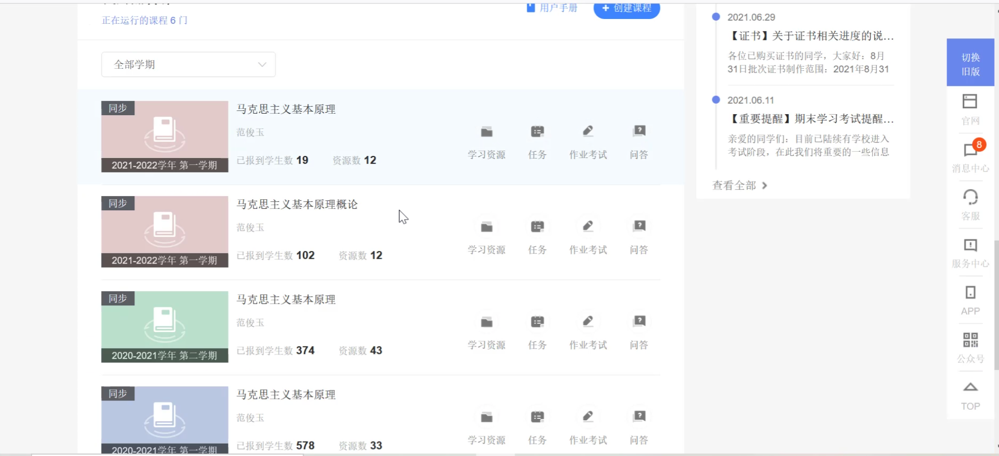Image resolution: width=999 pixels, height=456 pixels.
Task: Open 作业考试 icon for 2020-2021 第二学期 course
Action: (x=588, y=322)
